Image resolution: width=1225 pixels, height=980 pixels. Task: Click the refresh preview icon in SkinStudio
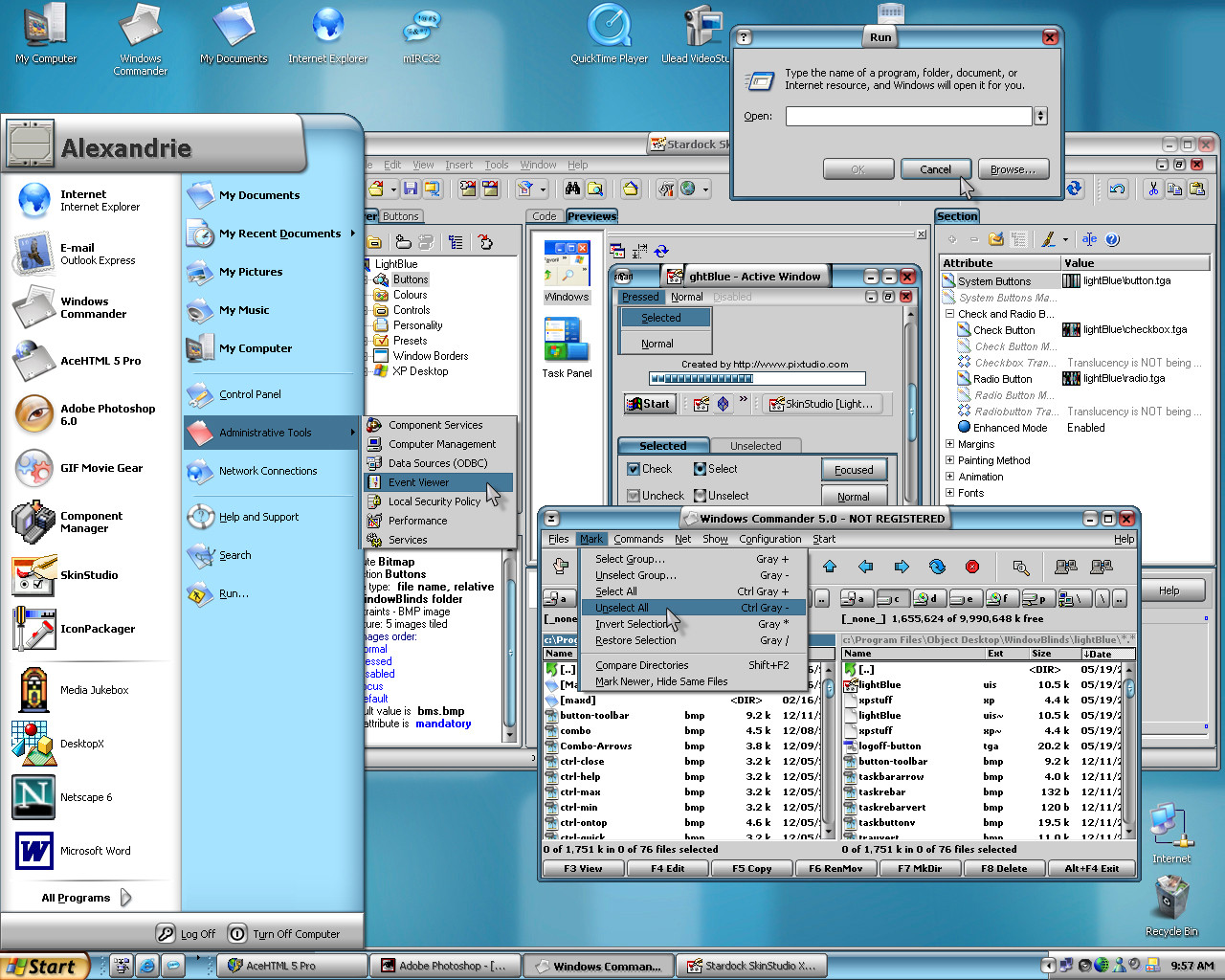[661, 251]
